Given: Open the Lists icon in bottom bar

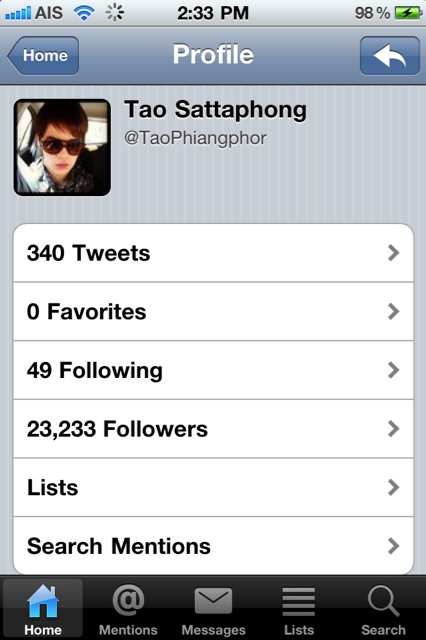Looking at the screenshot, I should click(299, 602).
